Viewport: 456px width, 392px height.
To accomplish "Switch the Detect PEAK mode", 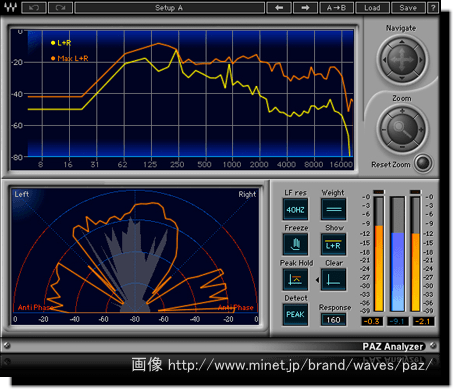I will (x=295, y=314).
